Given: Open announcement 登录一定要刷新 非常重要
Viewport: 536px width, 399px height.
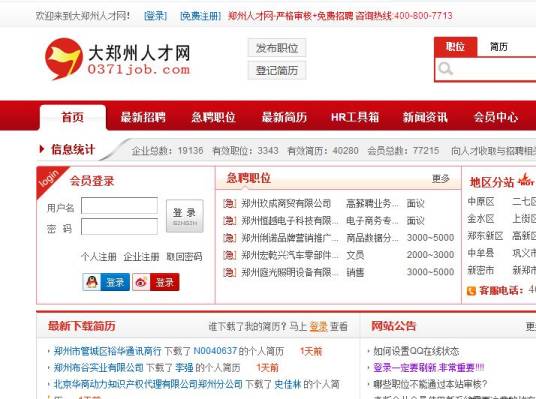Looking at the screenshot, I should pos(429,368).
